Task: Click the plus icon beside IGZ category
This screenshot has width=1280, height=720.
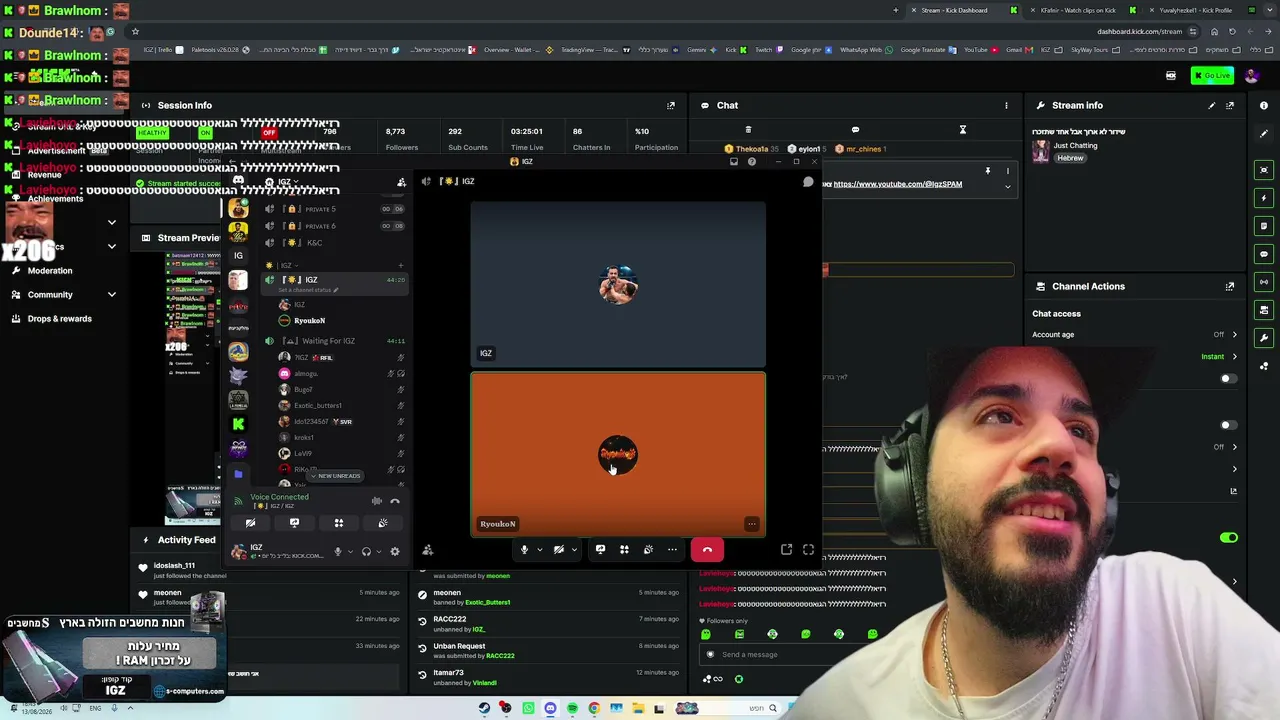Action: 401,265
